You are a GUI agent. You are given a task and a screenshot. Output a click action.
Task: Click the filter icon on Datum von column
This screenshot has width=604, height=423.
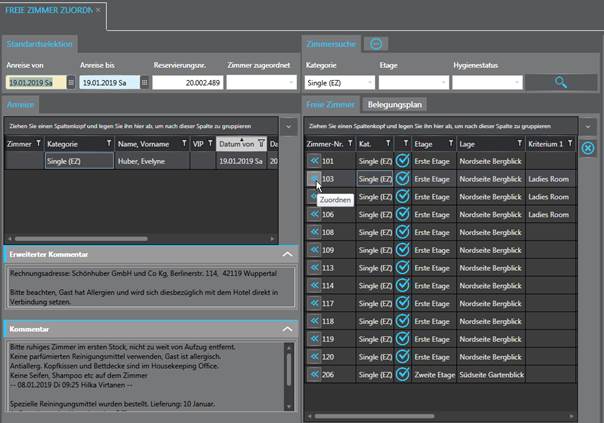tap(259, 144)
